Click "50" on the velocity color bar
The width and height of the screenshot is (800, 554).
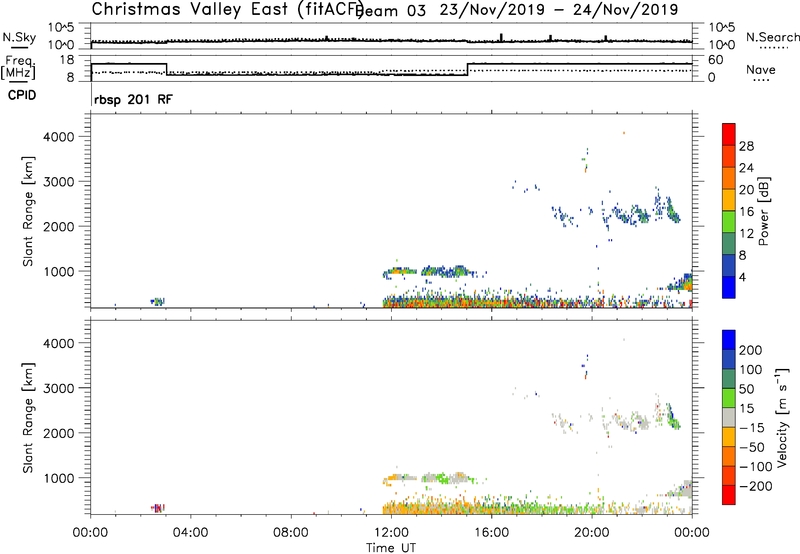point(746,389)
